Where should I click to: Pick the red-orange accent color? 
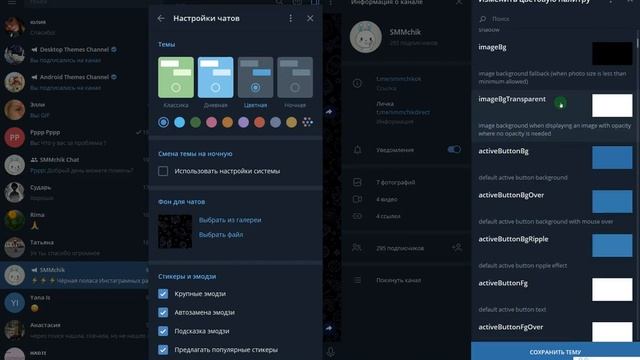(260, 122)
